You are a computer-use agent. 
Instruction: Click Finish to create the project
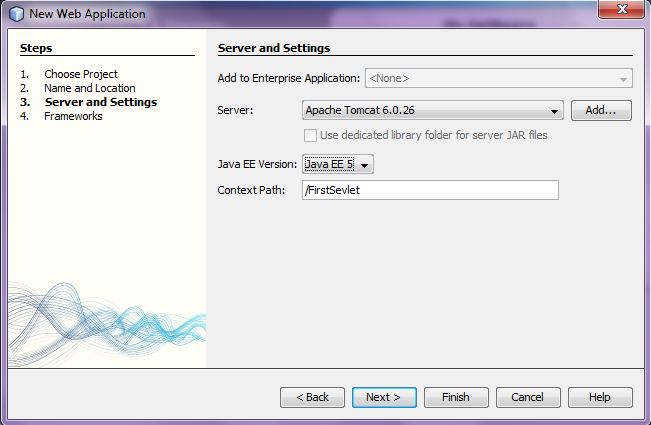[x=456, y=397]
